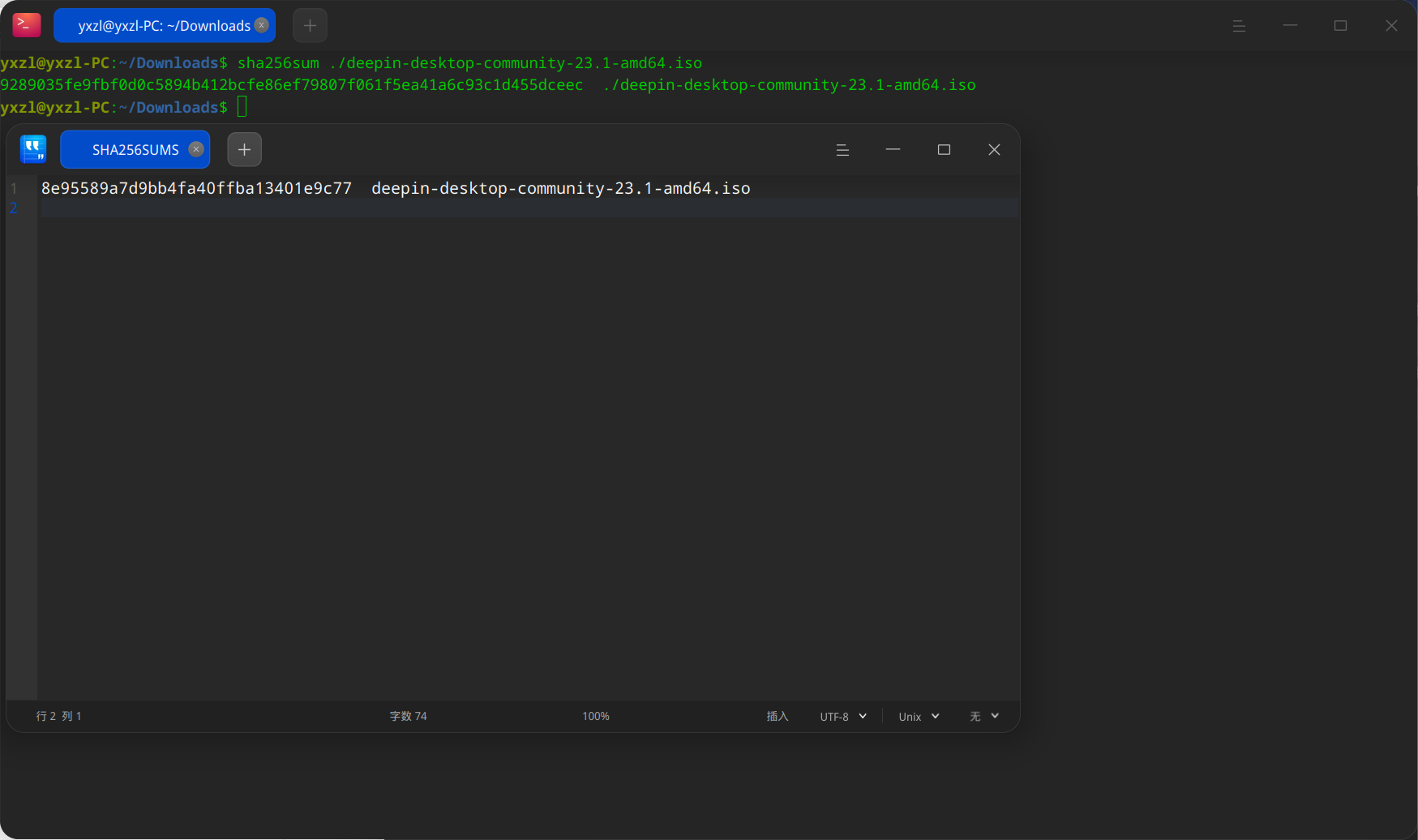Open a new terminal tab
The image size is (1418, 840).
point(310,25)
